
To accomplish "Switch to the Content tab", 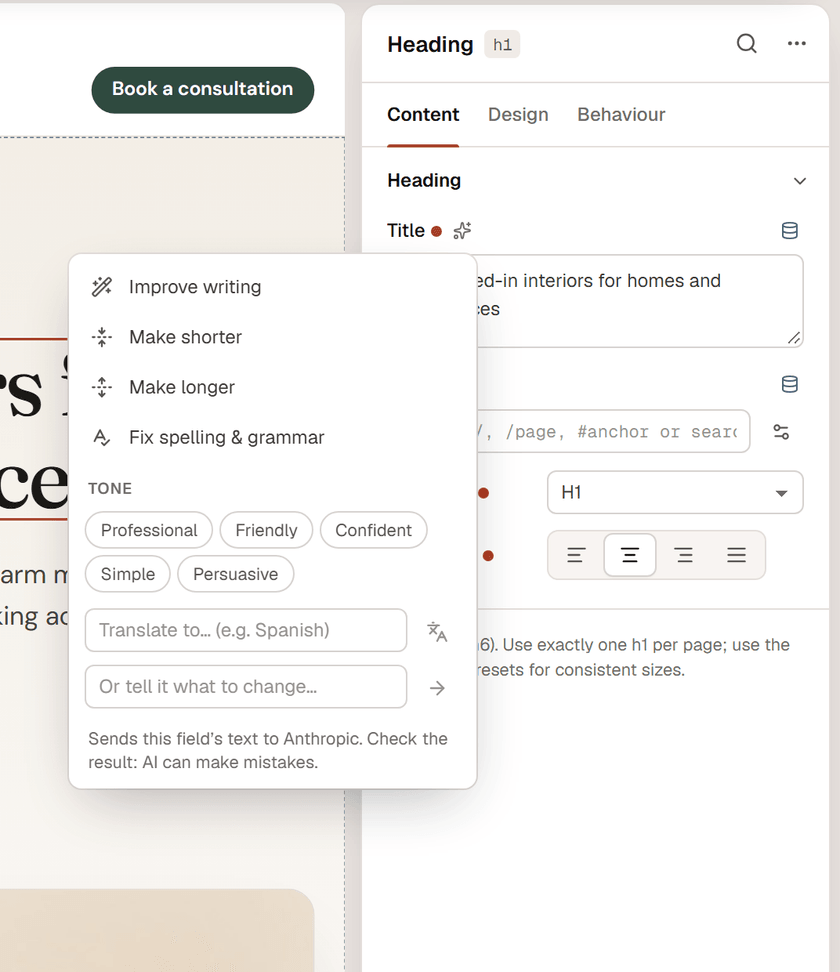I will (423, 115).
